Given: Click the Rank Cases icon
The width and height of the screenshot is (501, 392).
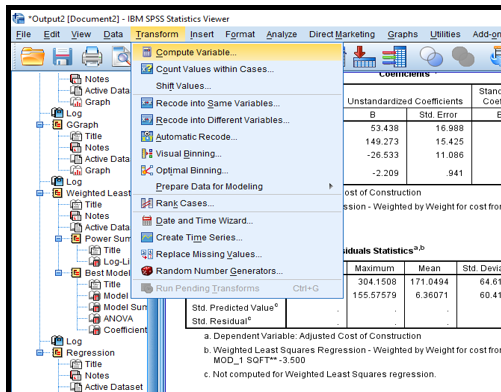Looking at the screenshot, I should [147, 203].
